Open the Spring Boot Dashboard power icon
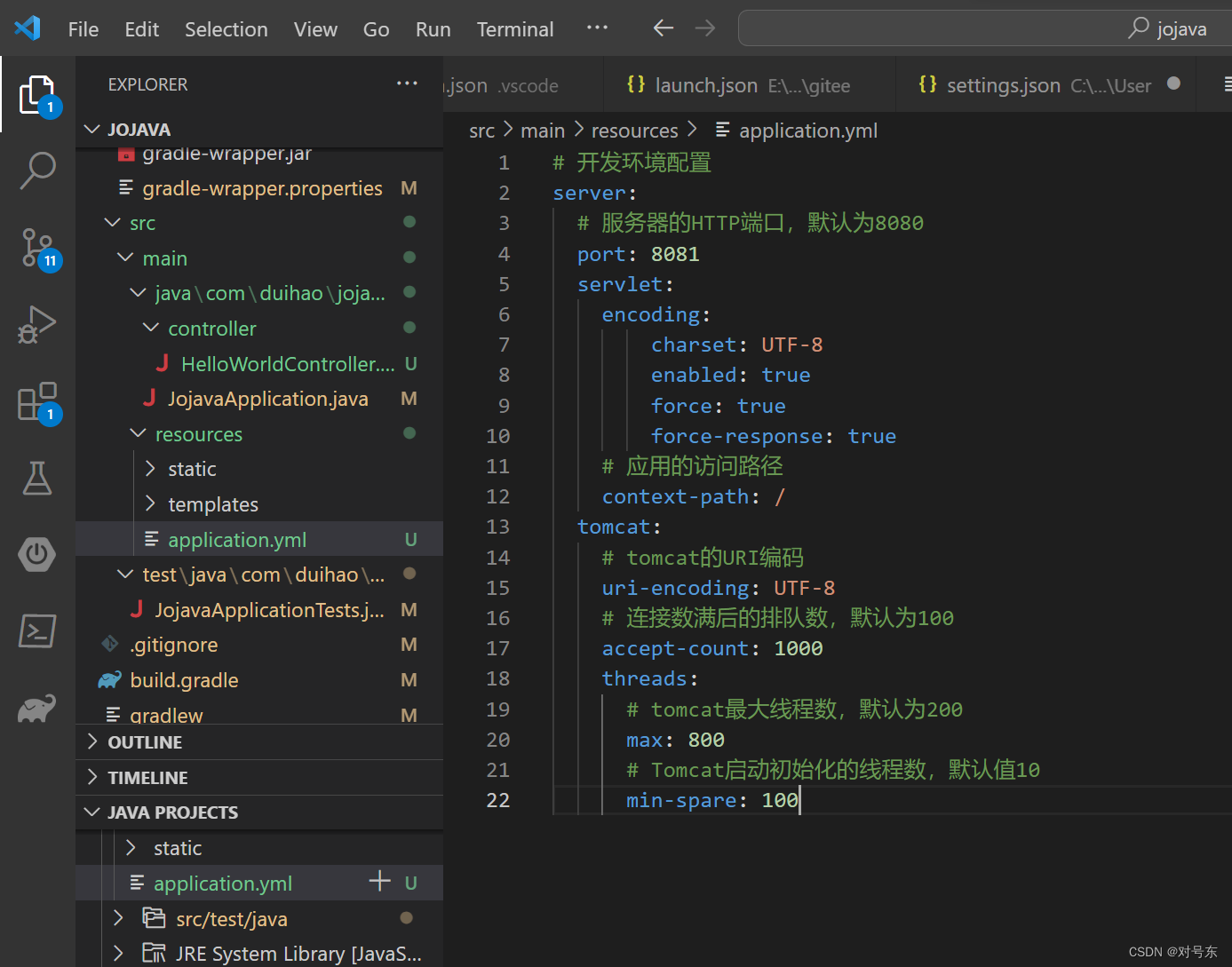This screenshot has width=1232, height=967. [37, 554]
